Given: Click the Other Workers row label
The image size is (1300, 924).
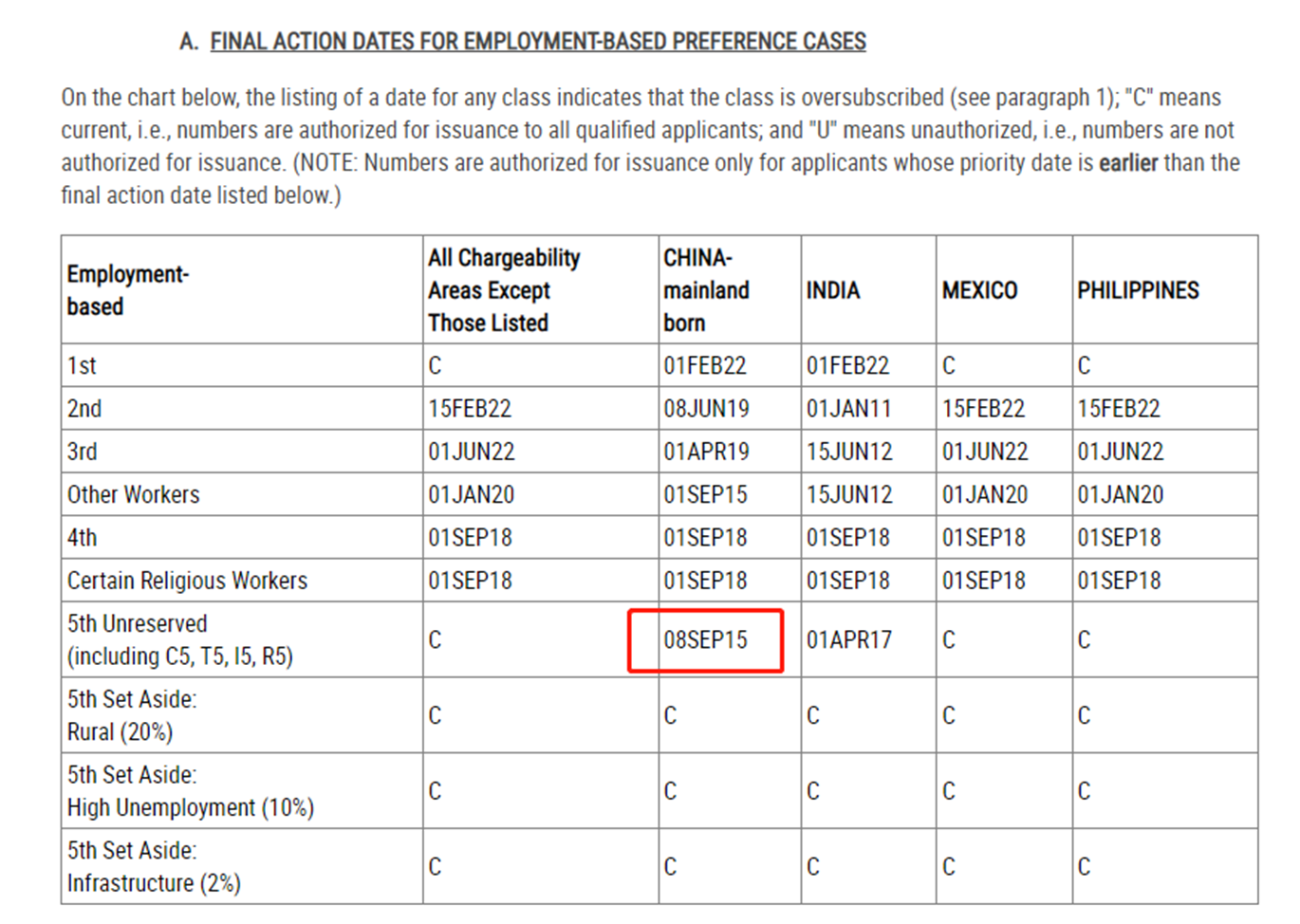Looking at the screenshot, I should [133, 494].
